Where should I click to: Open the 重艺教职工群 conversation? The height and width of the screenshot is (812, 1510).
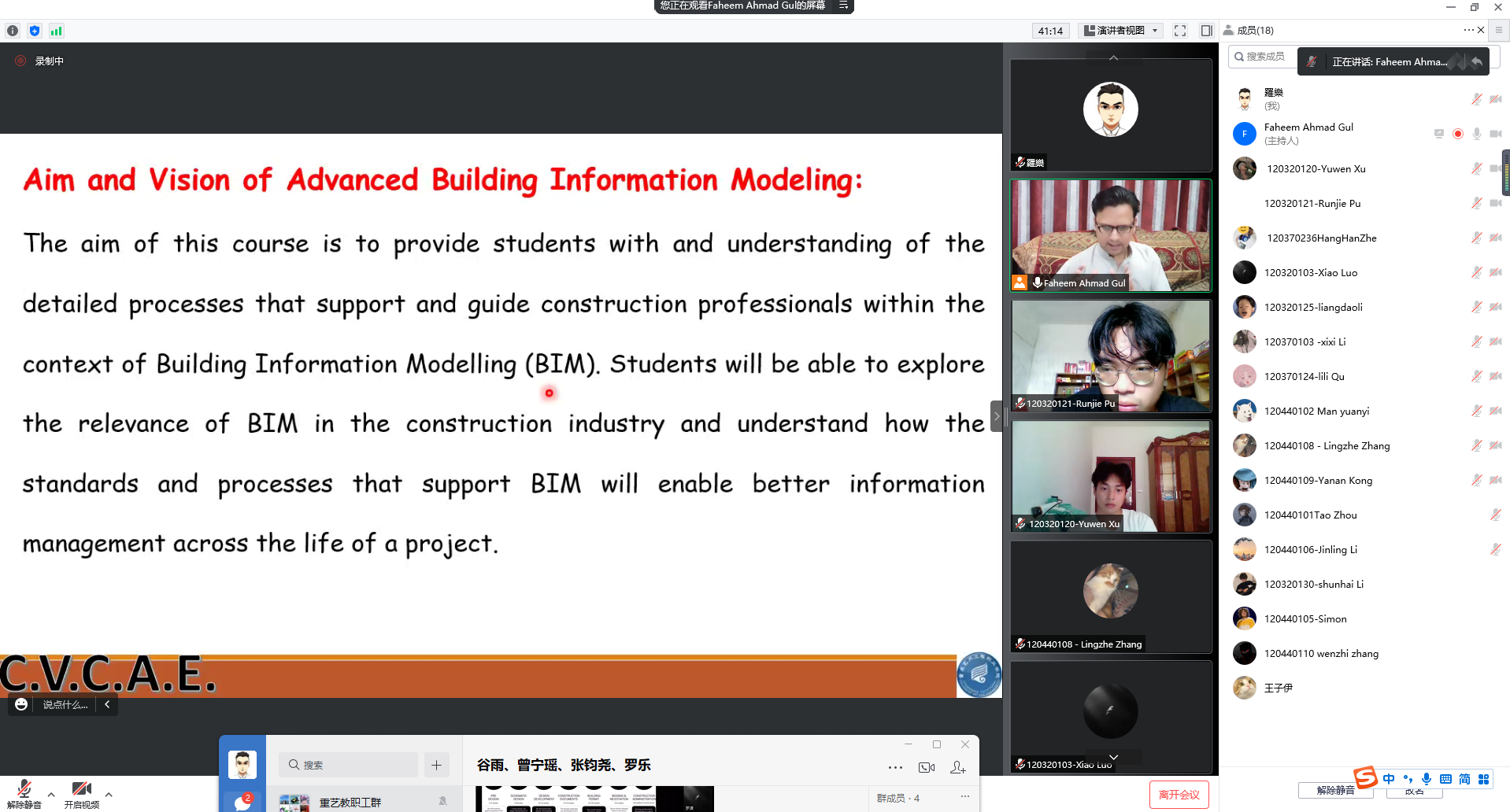[x=364, y=801]
